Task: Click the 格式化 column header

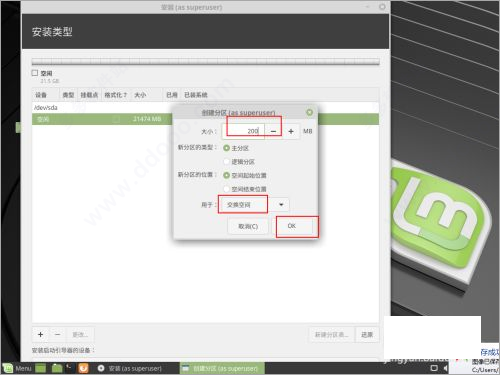Action: (x=116, y=95)
